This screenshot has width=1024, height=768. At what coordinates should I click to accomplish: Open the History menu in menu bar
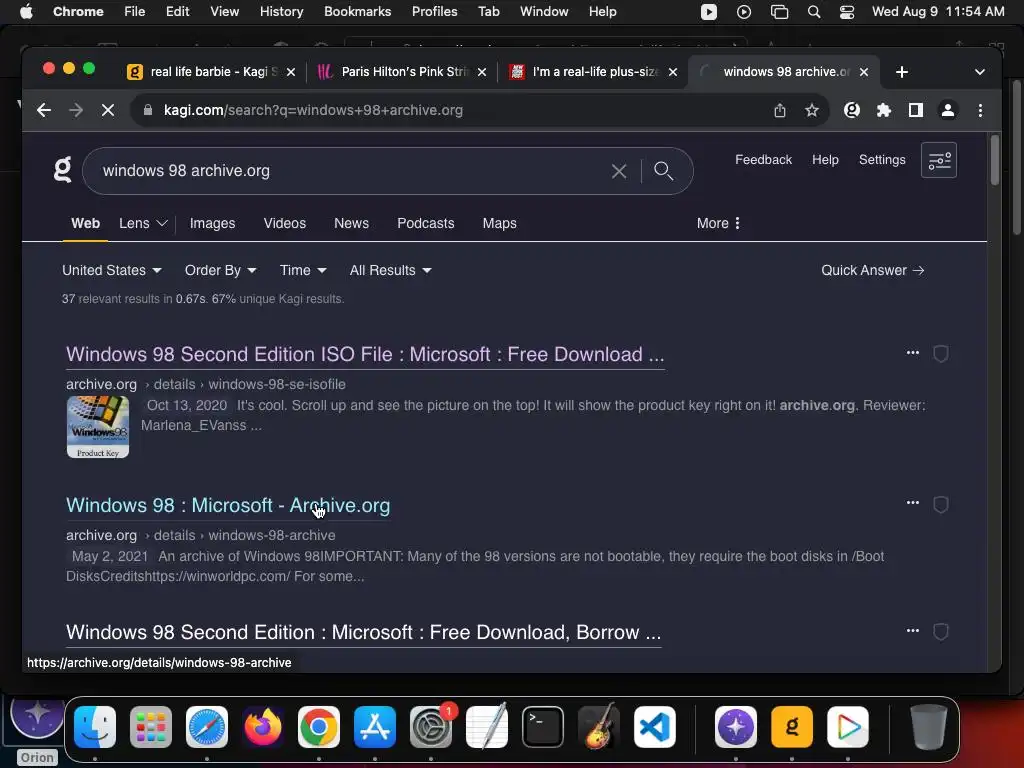click(x=281, y=12)
